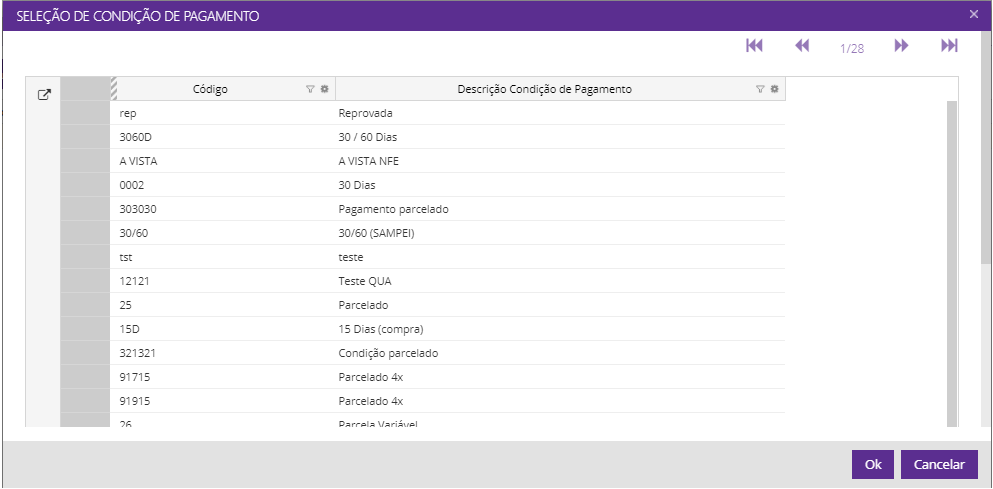Select the row selector for code 0002

click(x=85, y=185)
